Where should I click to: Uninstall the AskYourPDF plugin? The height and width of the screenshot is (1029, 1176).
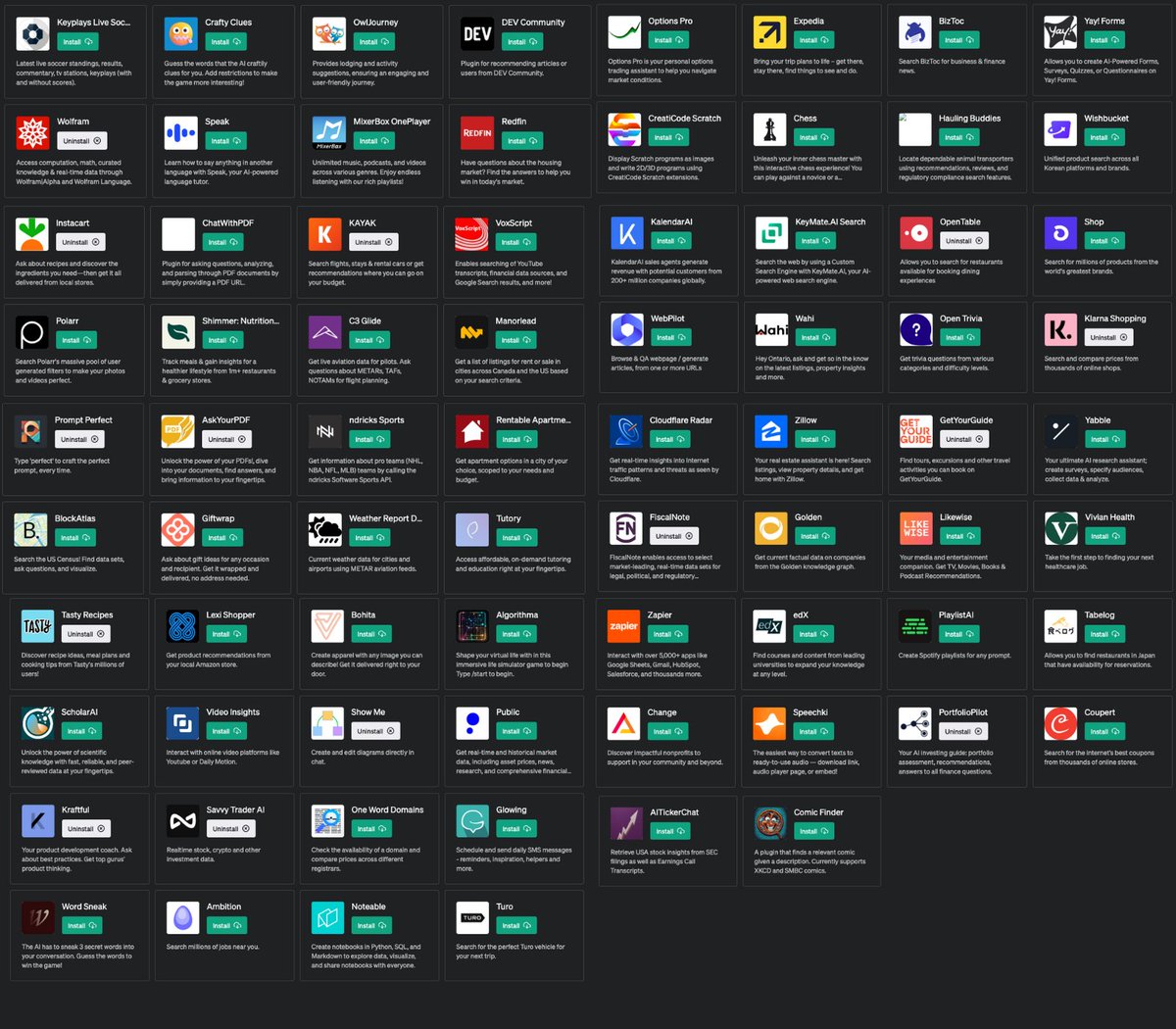click(226, 439)
